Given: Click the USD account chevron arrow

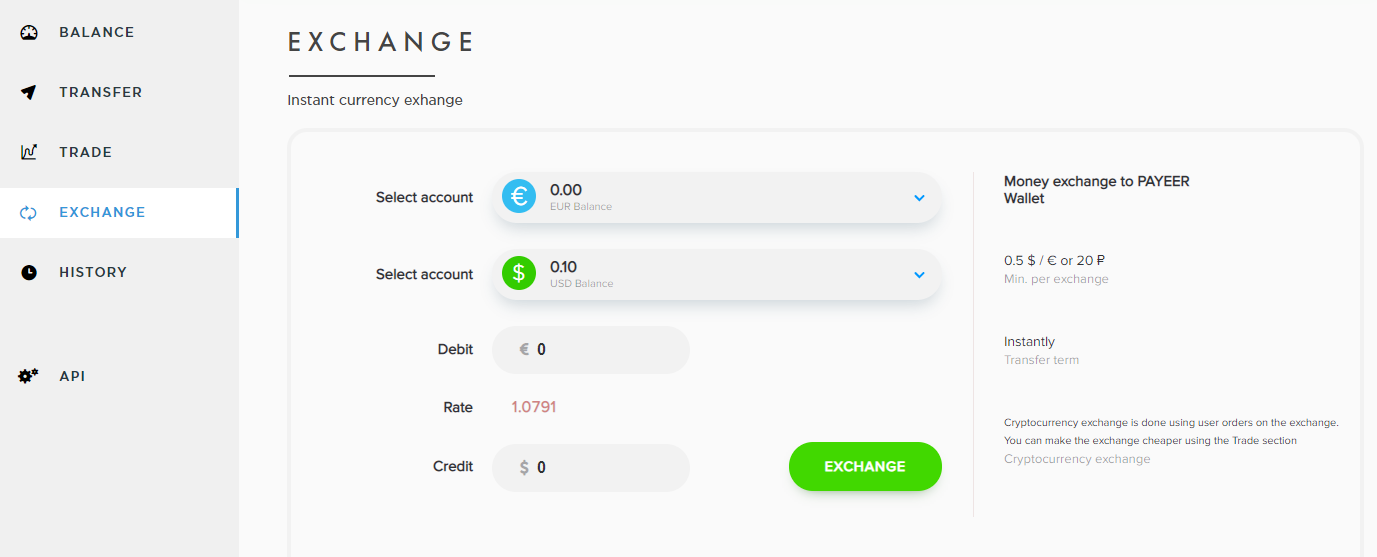Looking at the screenshot, I should pos(920,275).
